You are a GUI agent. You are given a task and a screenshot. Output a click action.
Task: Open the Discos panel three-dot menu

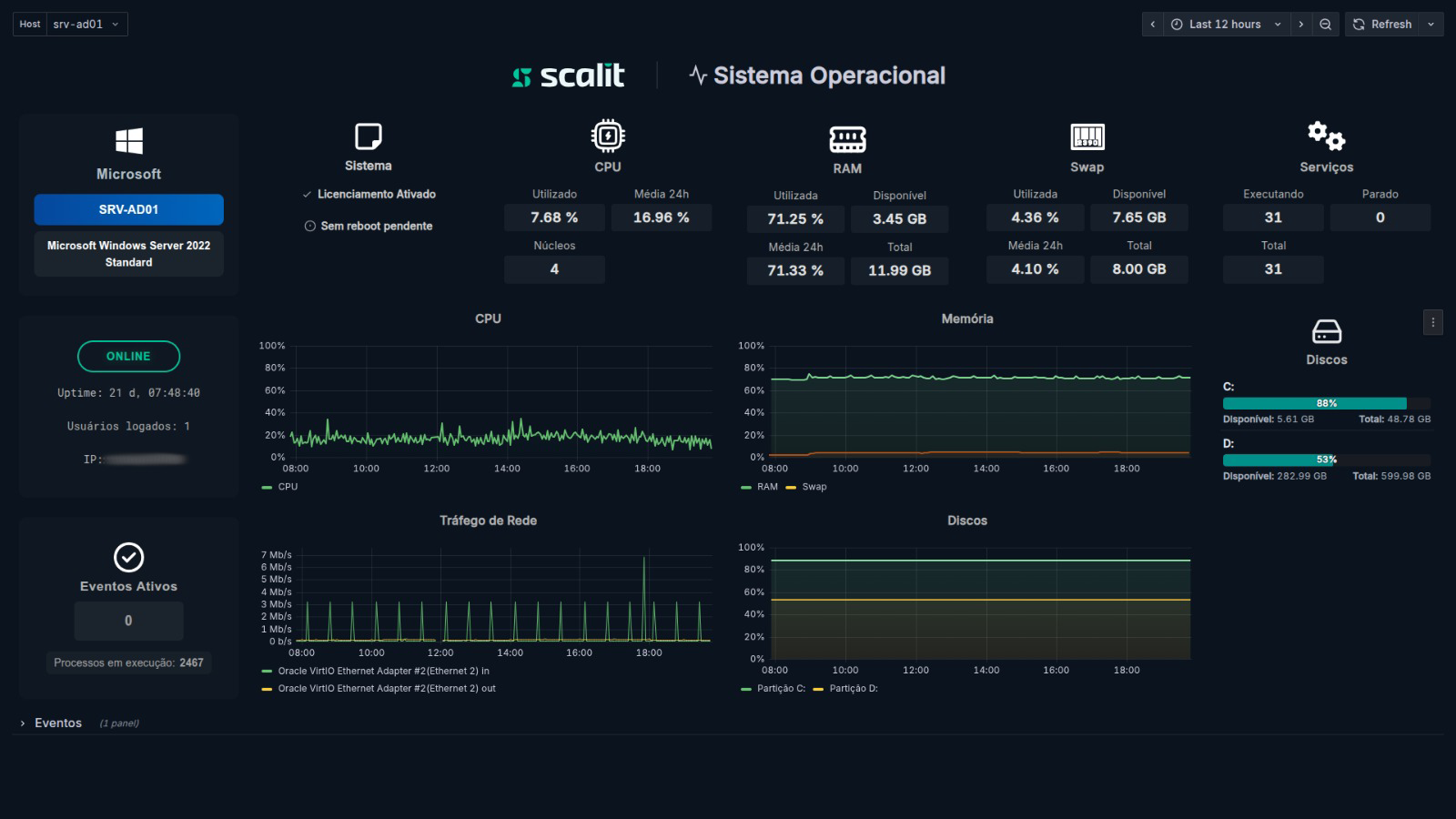click(1432, 322)
